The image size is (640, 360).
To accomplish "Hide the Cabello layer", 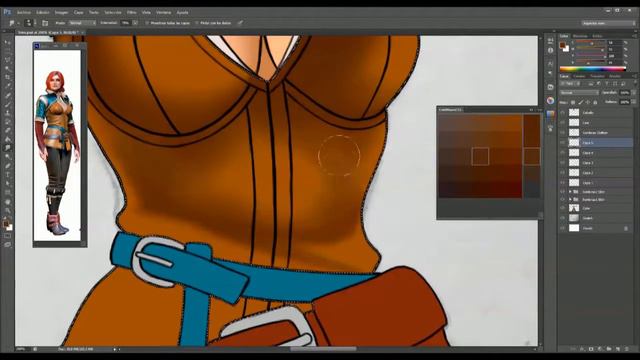I will point(563,112).
